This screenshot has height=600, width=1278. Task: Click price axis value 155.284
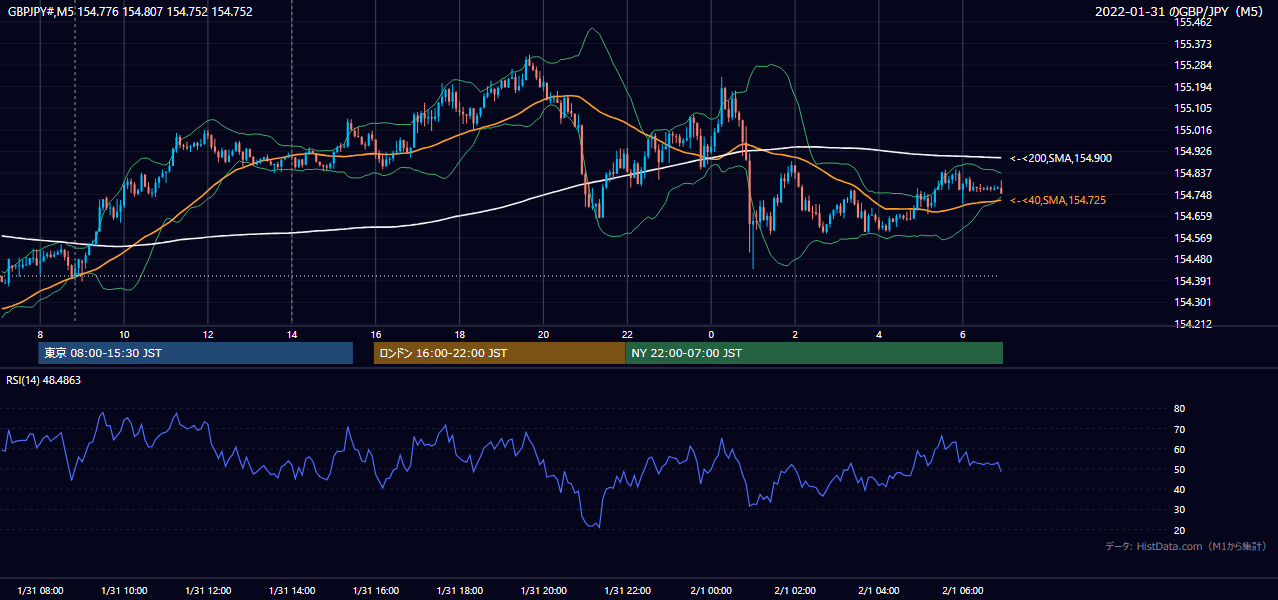[1194, 65]
